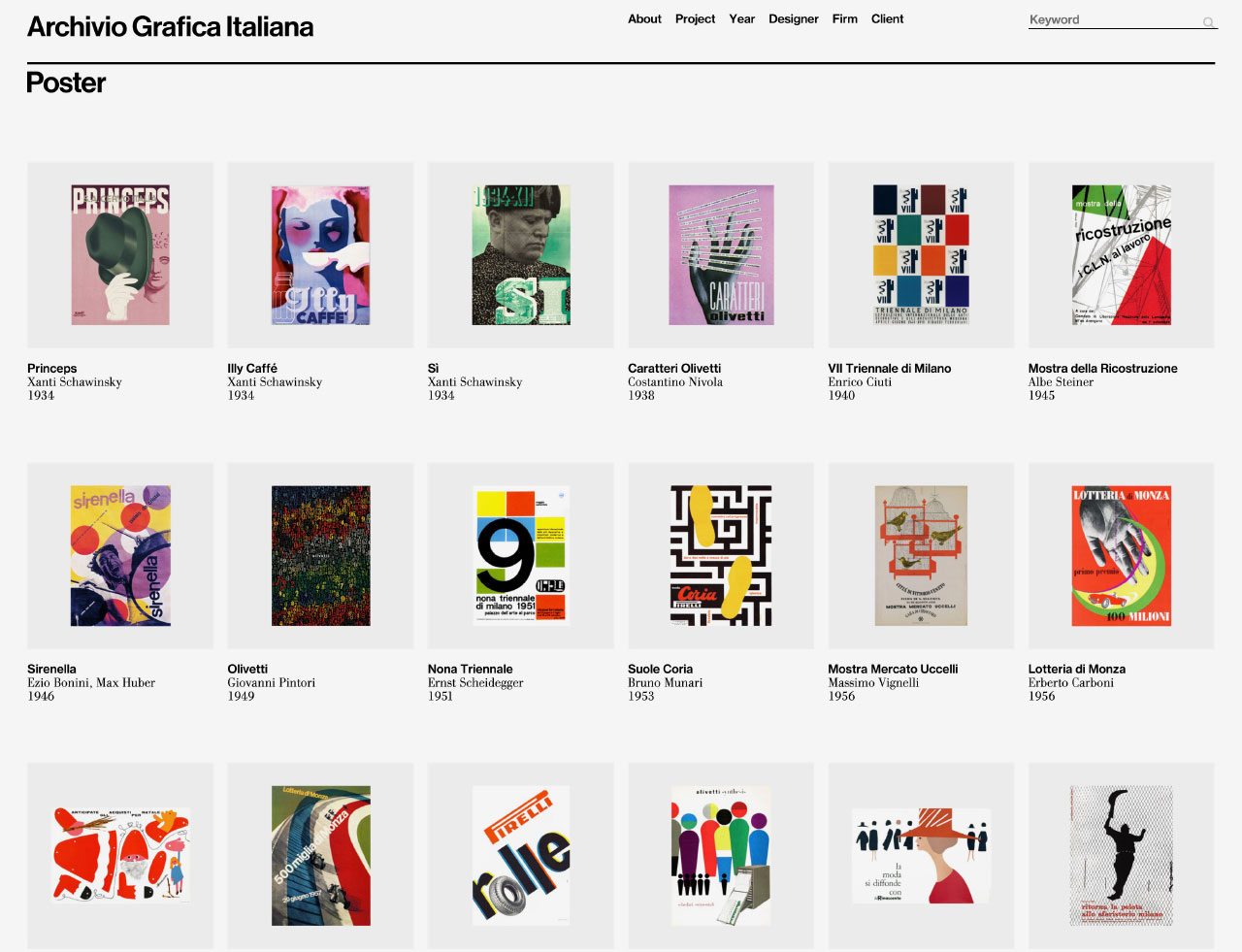
Task: Open the Pirelli rolle tire poster
Action: pos(521,855)
